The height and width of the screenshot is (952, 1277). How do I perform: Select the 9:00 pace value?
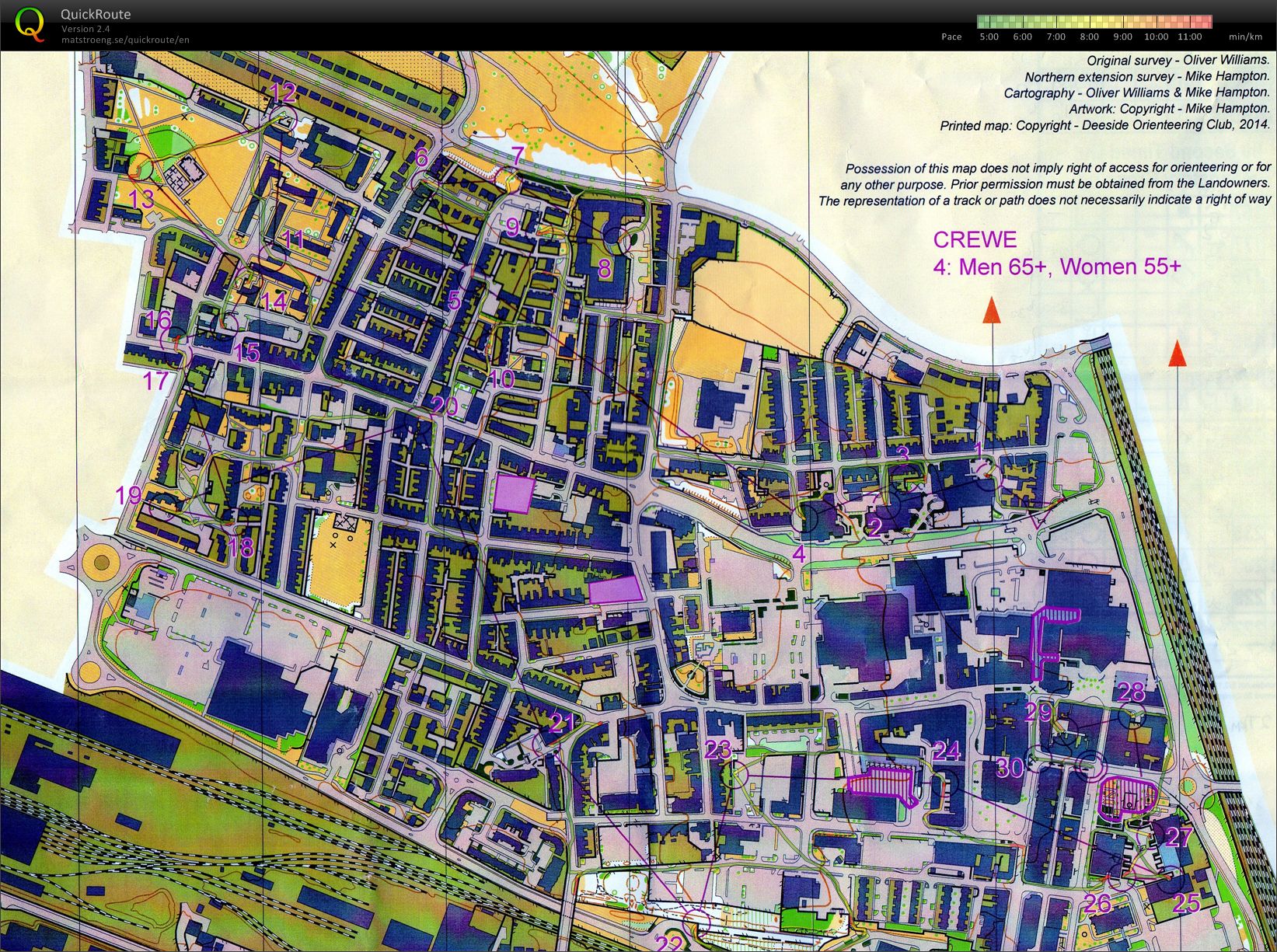click(1123, 37)
